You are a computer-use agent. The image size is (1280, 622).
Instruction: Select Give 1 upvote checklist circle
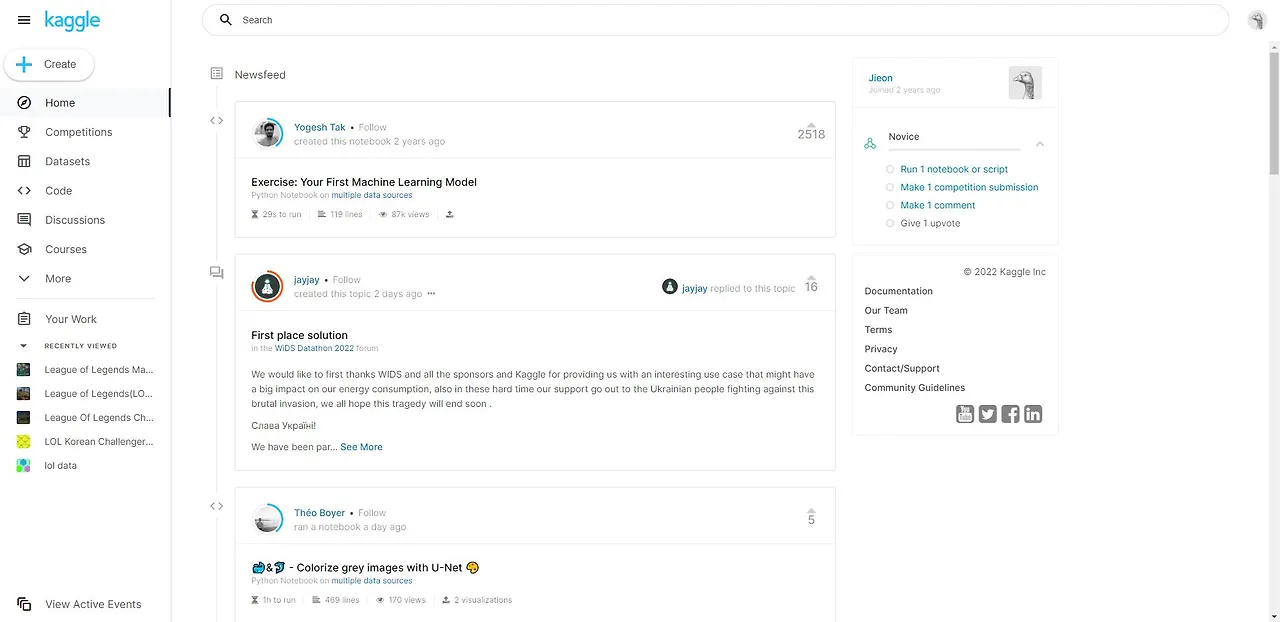coord(890,223)
